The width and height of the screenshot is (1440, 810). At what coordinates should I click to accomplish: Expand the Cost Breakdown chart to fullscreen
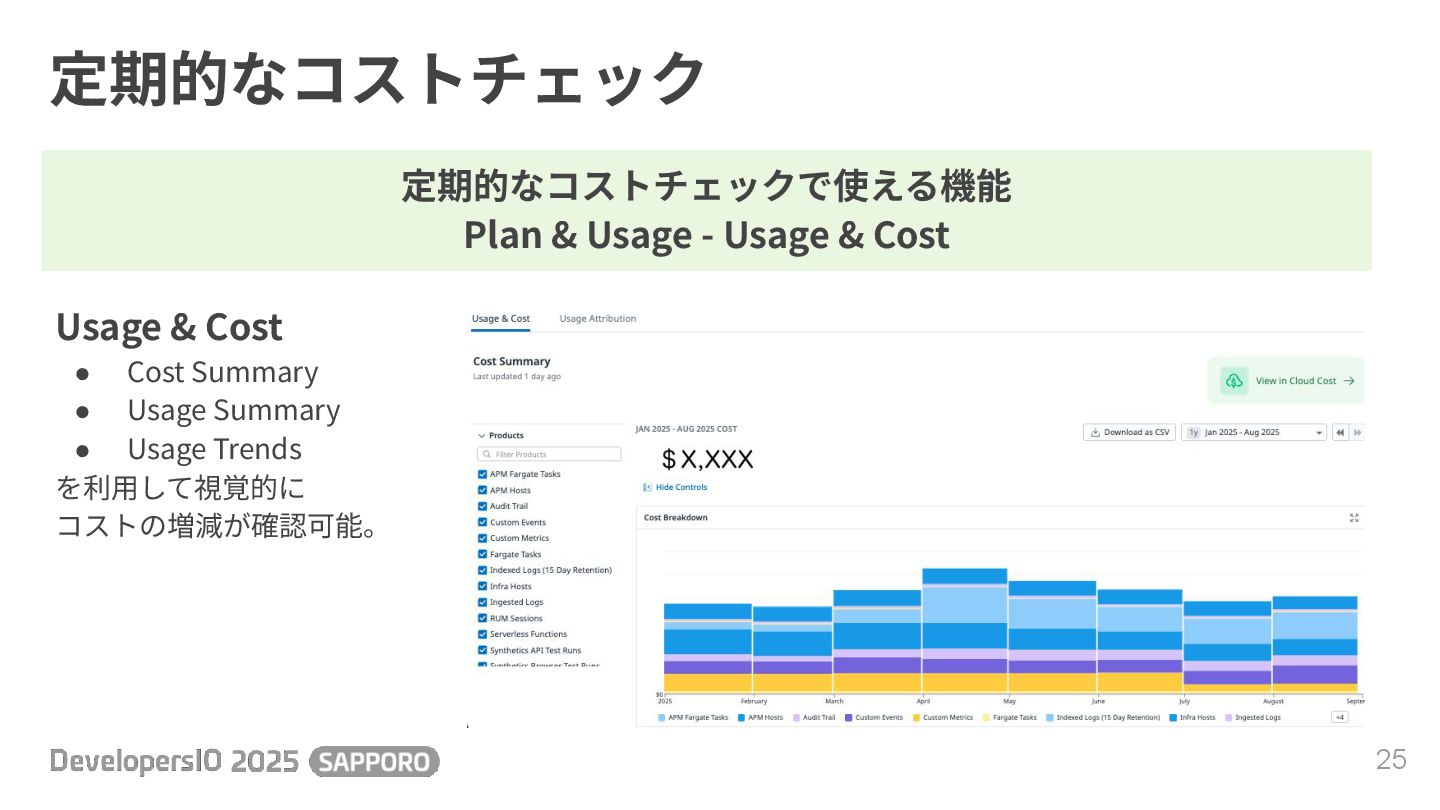tap(1354, 517)
